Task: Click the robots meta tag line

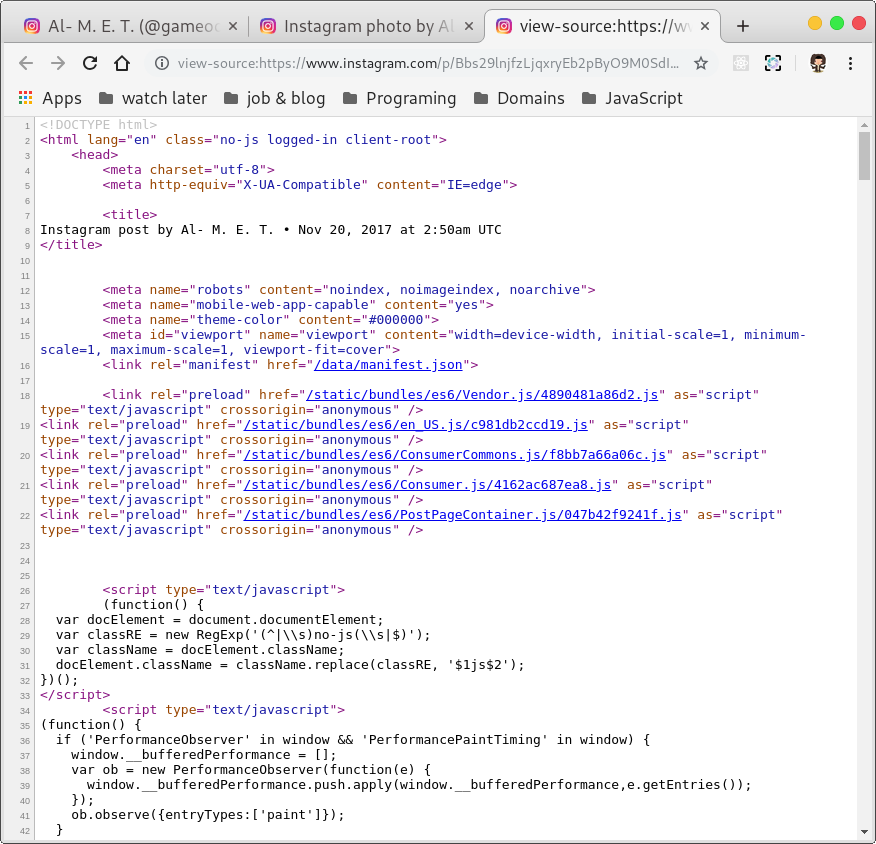Action: [x=349, y=290]
